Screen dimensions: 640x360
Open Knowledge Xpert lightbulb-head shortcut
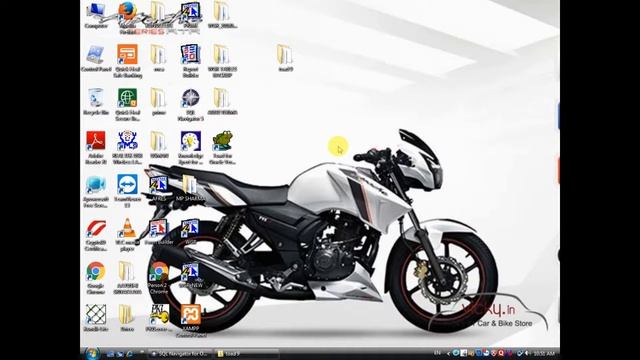(191, 148)
